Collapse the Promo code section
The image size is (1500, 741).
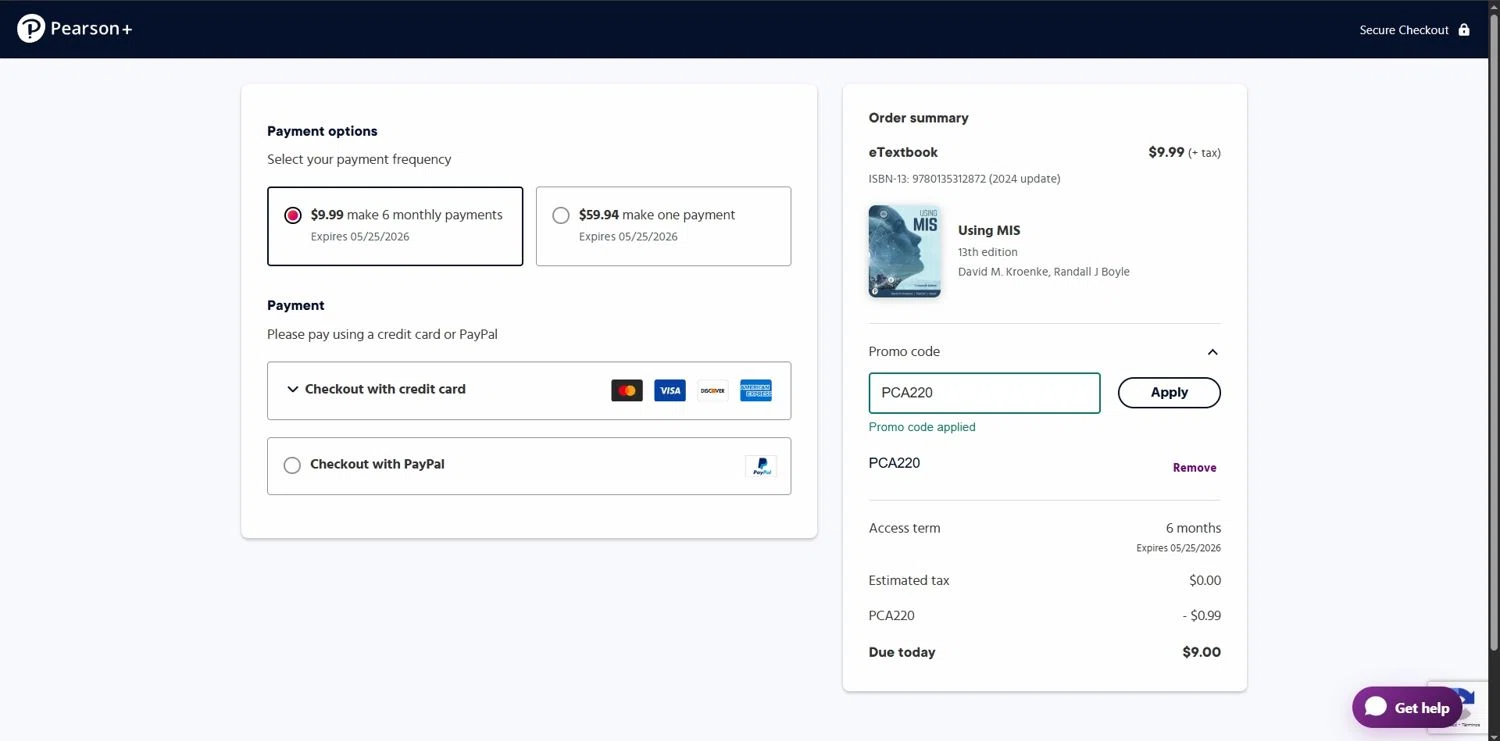pyautogui.click(x=1212, y=352)
